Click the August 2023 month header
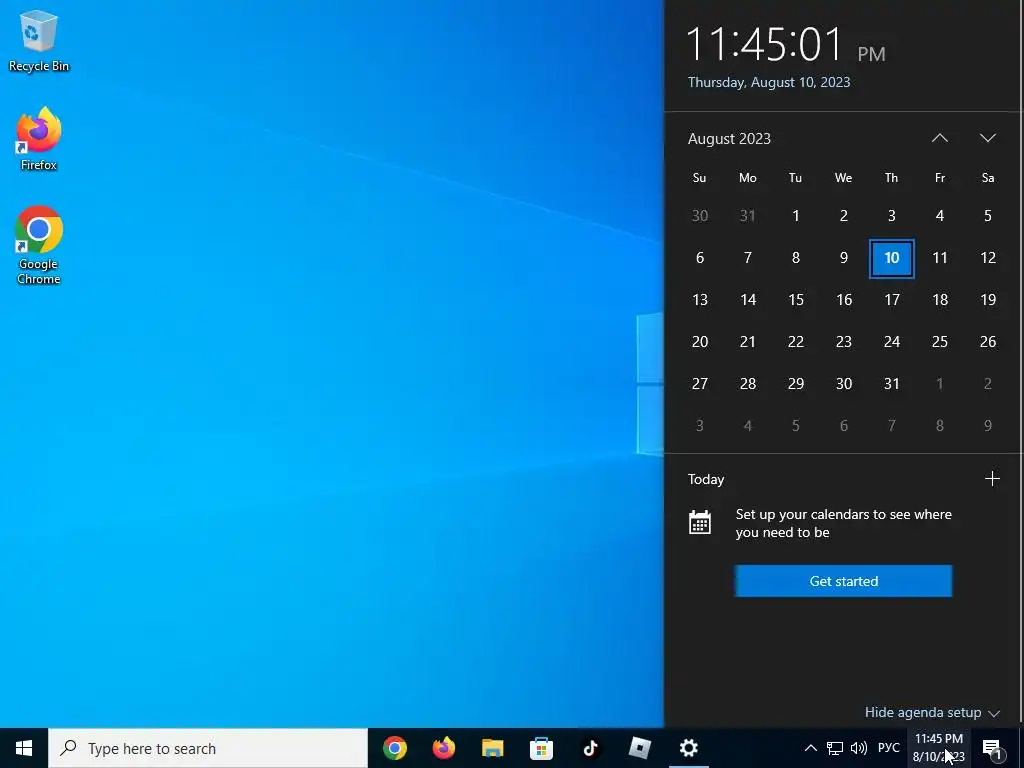Viewport: 1024px width, 768px height. point(729,138)
